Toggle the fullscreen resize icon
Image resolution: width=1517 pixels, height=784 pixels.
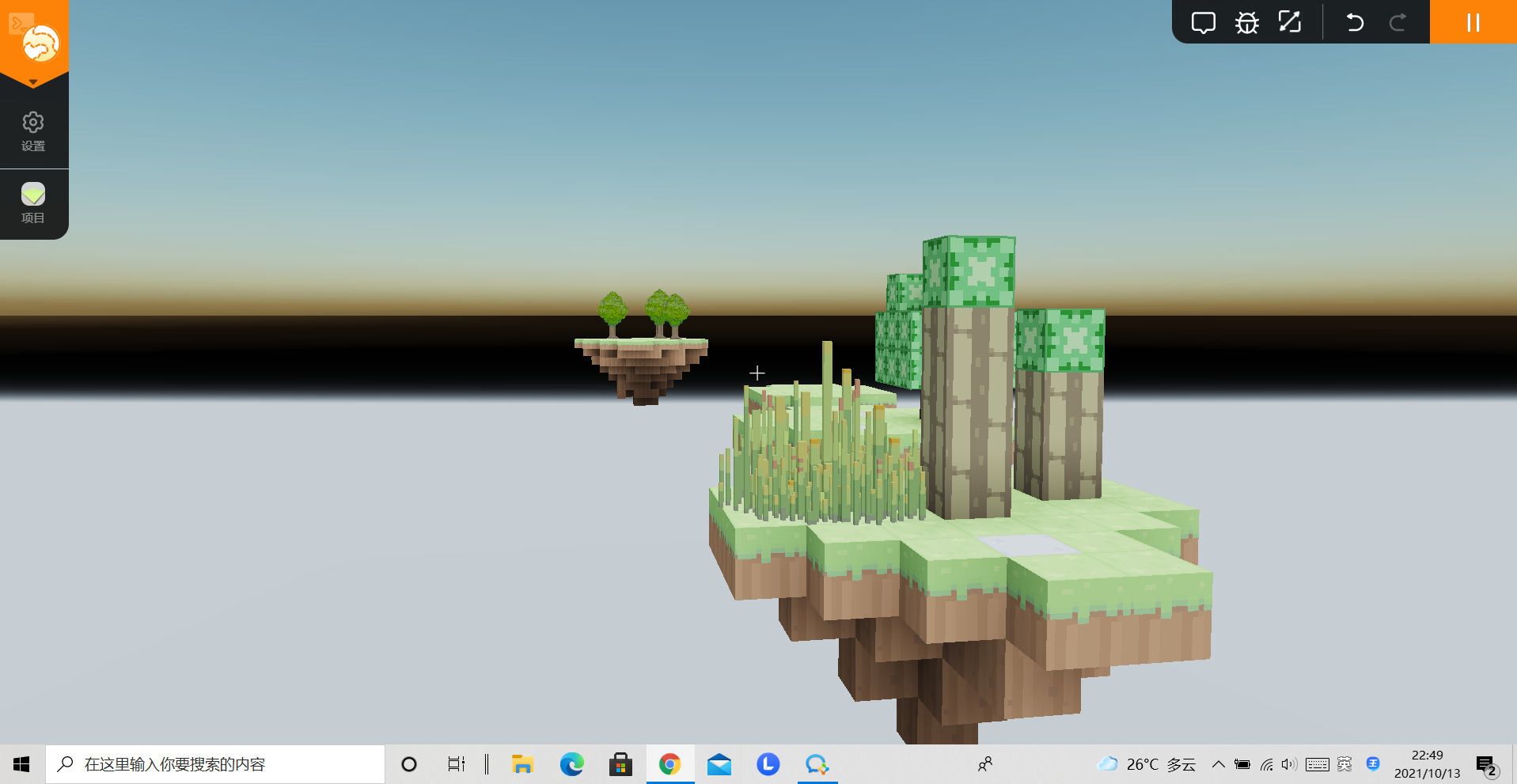(x=1290, y=22)
